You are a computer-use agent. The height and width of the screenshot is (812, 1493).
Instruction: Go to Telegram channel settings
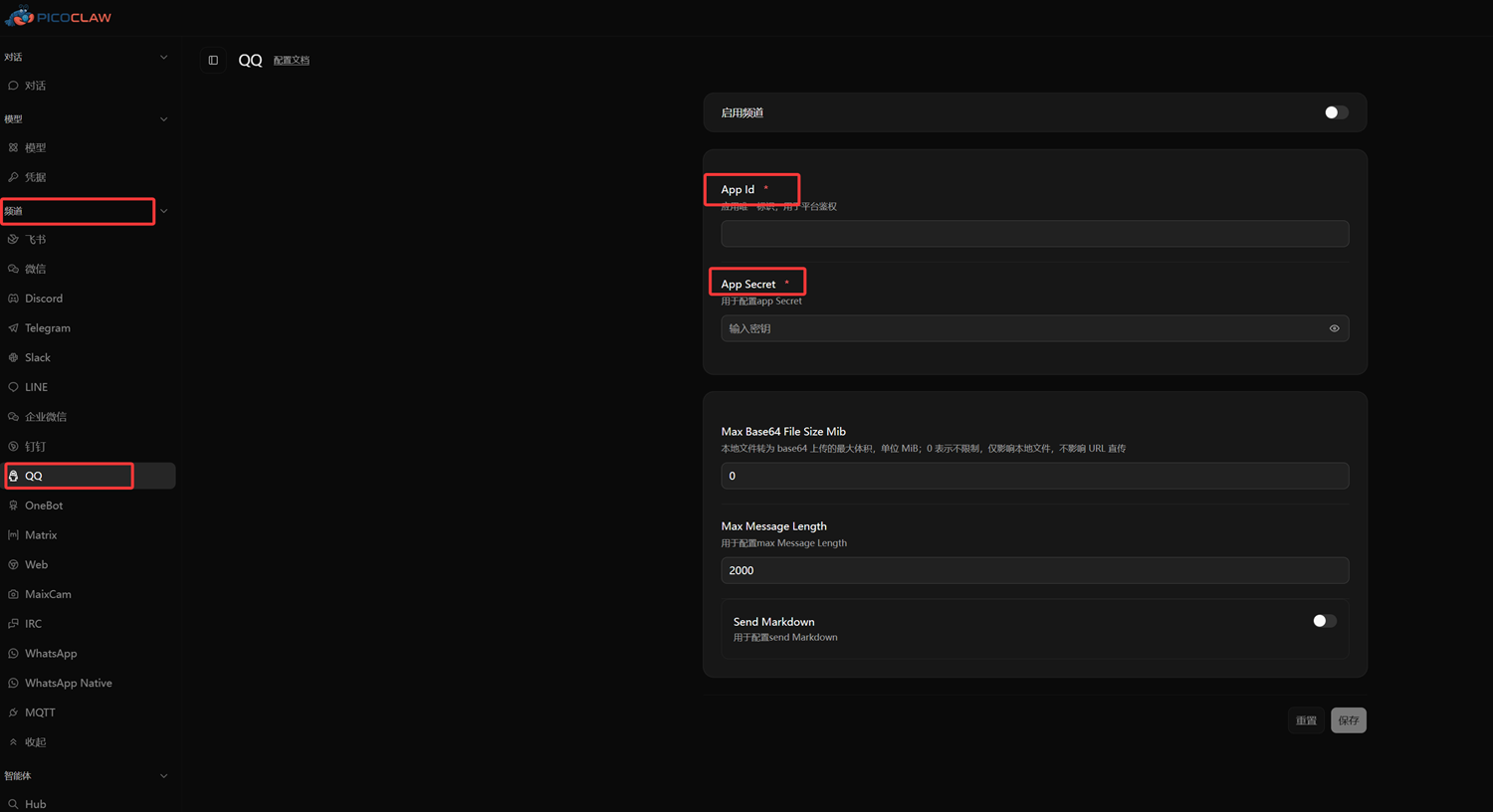90,328
